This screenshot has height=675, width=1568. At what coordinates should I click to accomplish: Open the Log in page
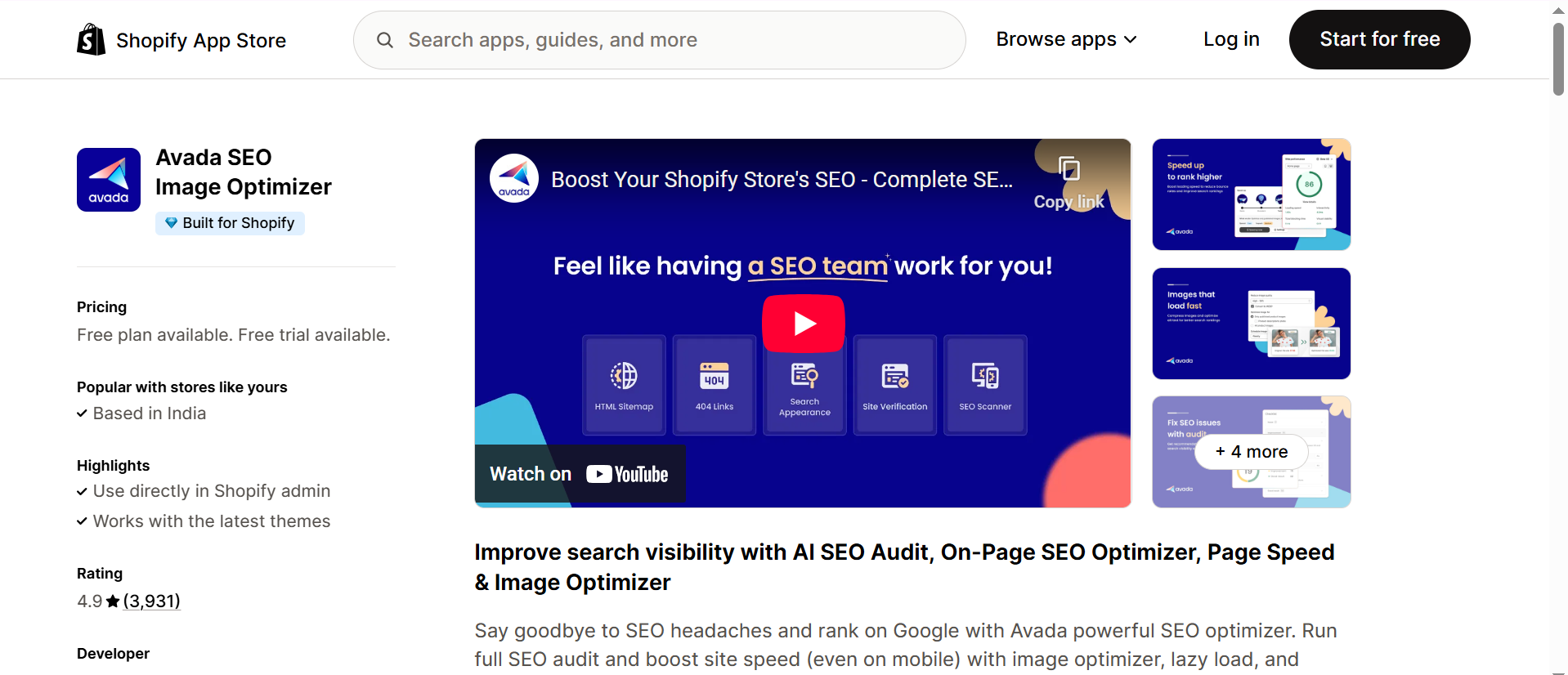coord(1230,38)
